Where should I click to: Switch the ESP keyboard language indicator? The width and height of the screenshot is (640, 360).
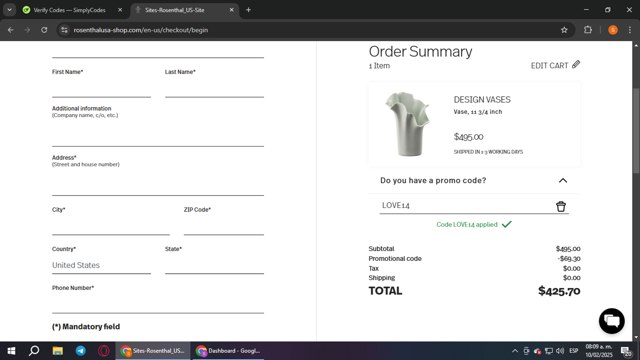pyautogui.click(x=573, y=351)
